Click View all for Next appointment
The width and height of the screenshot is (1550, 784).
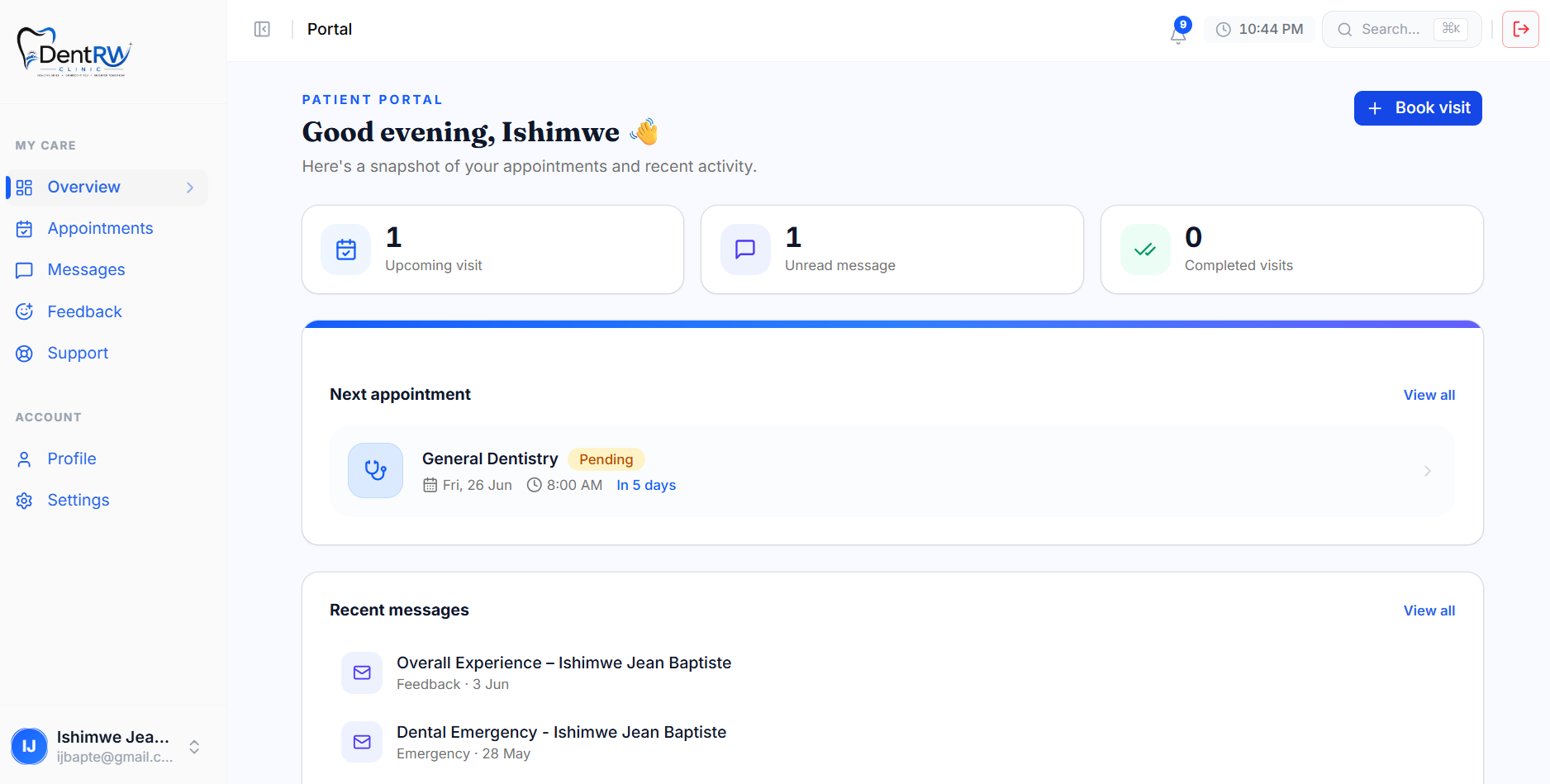[x=1429, y=395]
